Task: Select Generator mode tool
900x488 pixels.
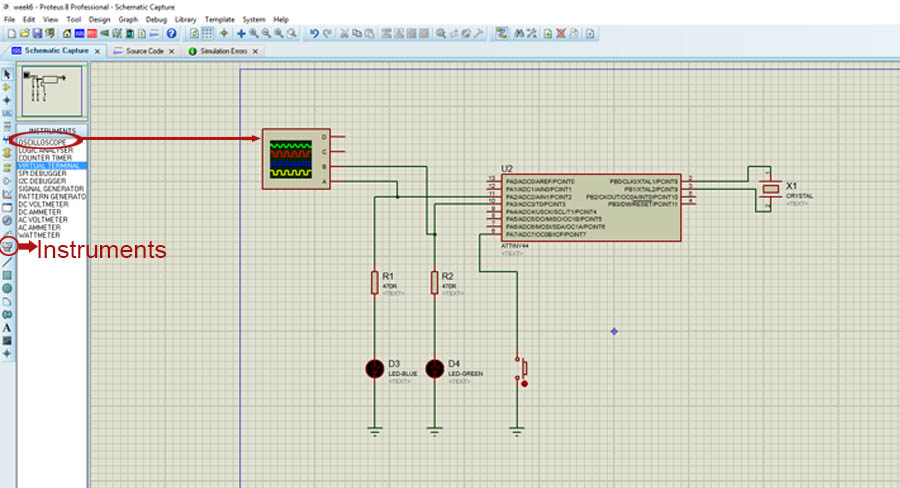Action: [7, 220]
